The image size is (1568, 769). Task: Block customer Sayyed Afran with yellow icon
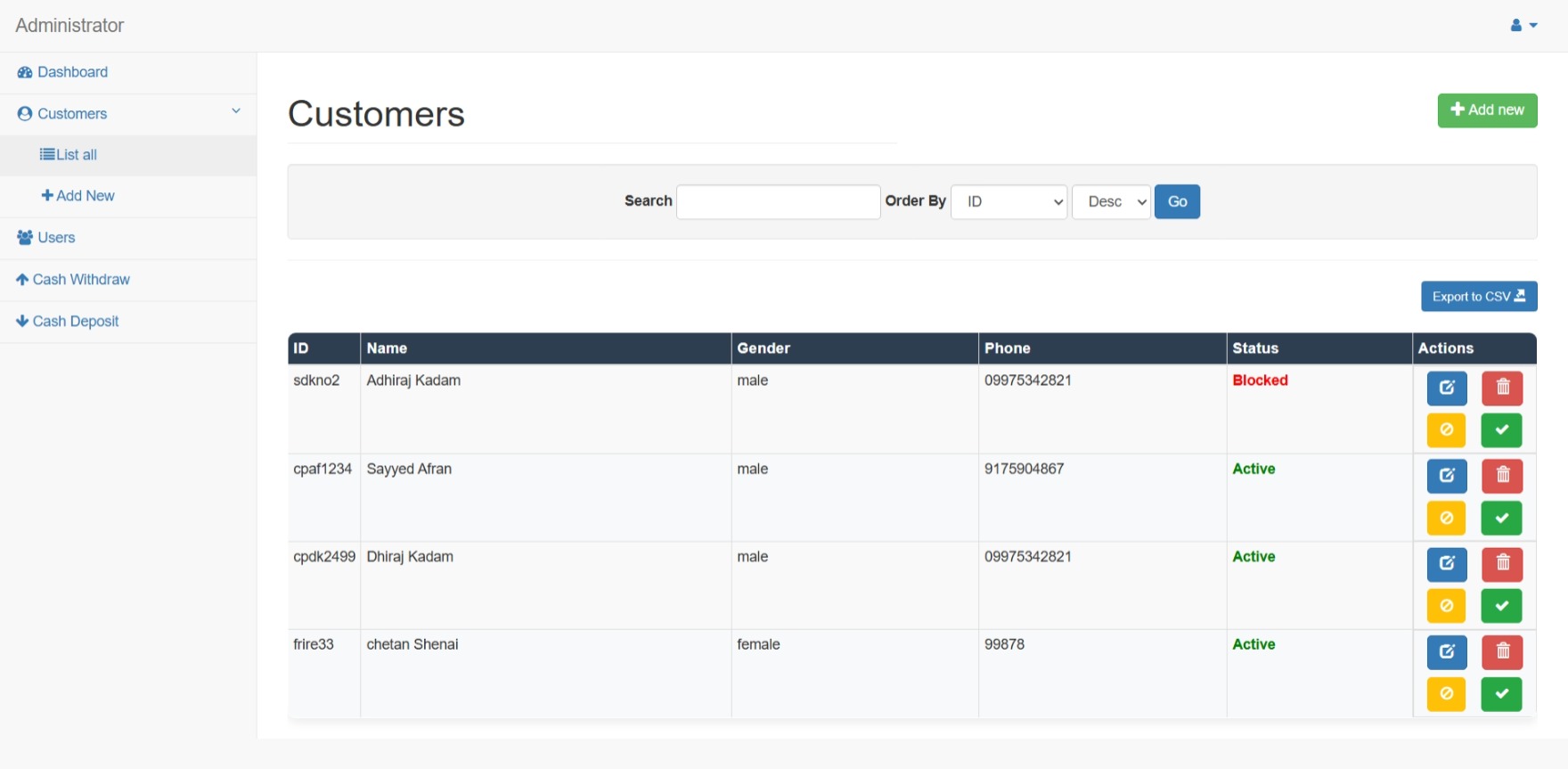[x=1447, y=518]
